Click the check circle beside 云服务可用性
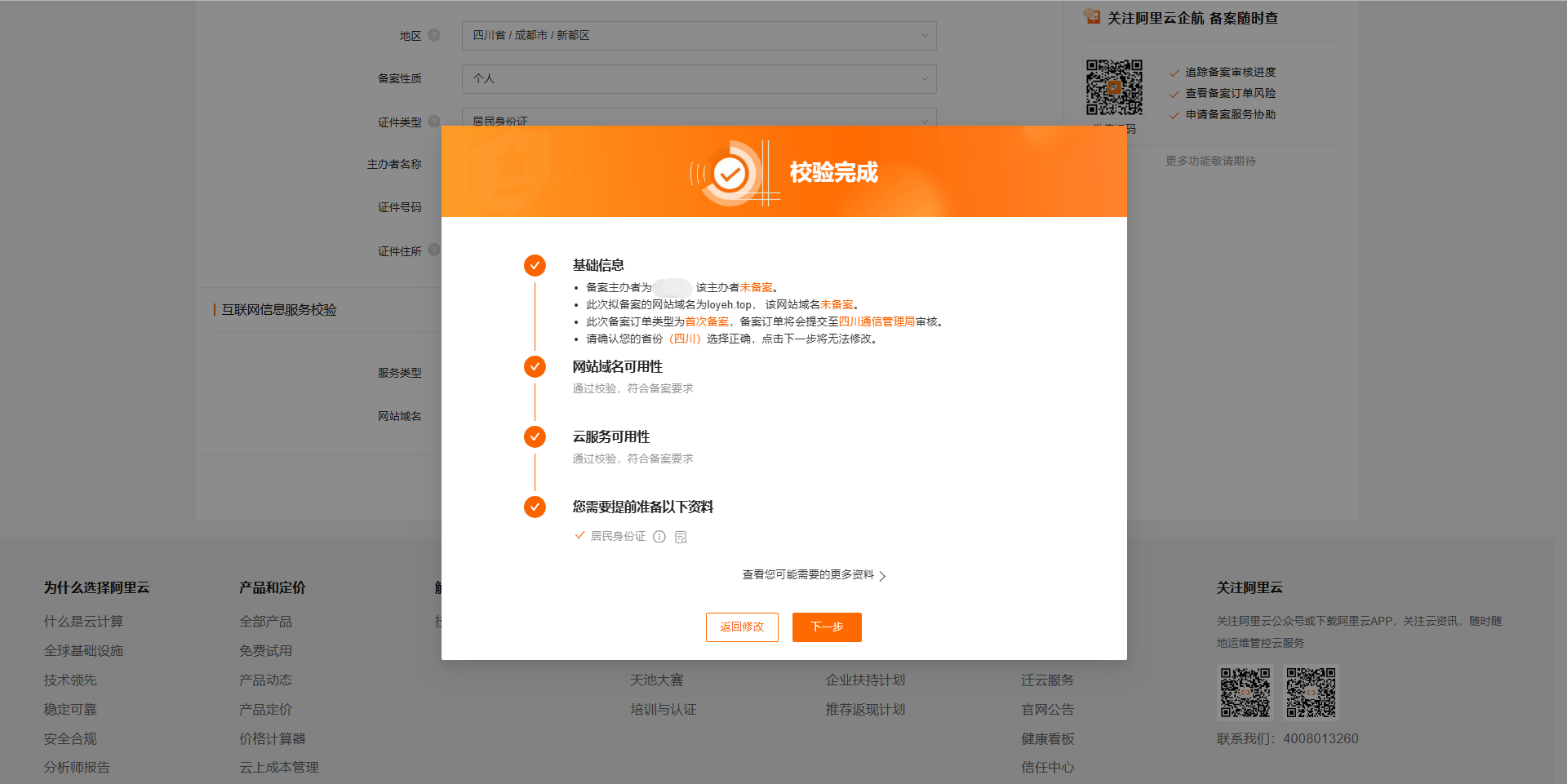 [535, 436]
